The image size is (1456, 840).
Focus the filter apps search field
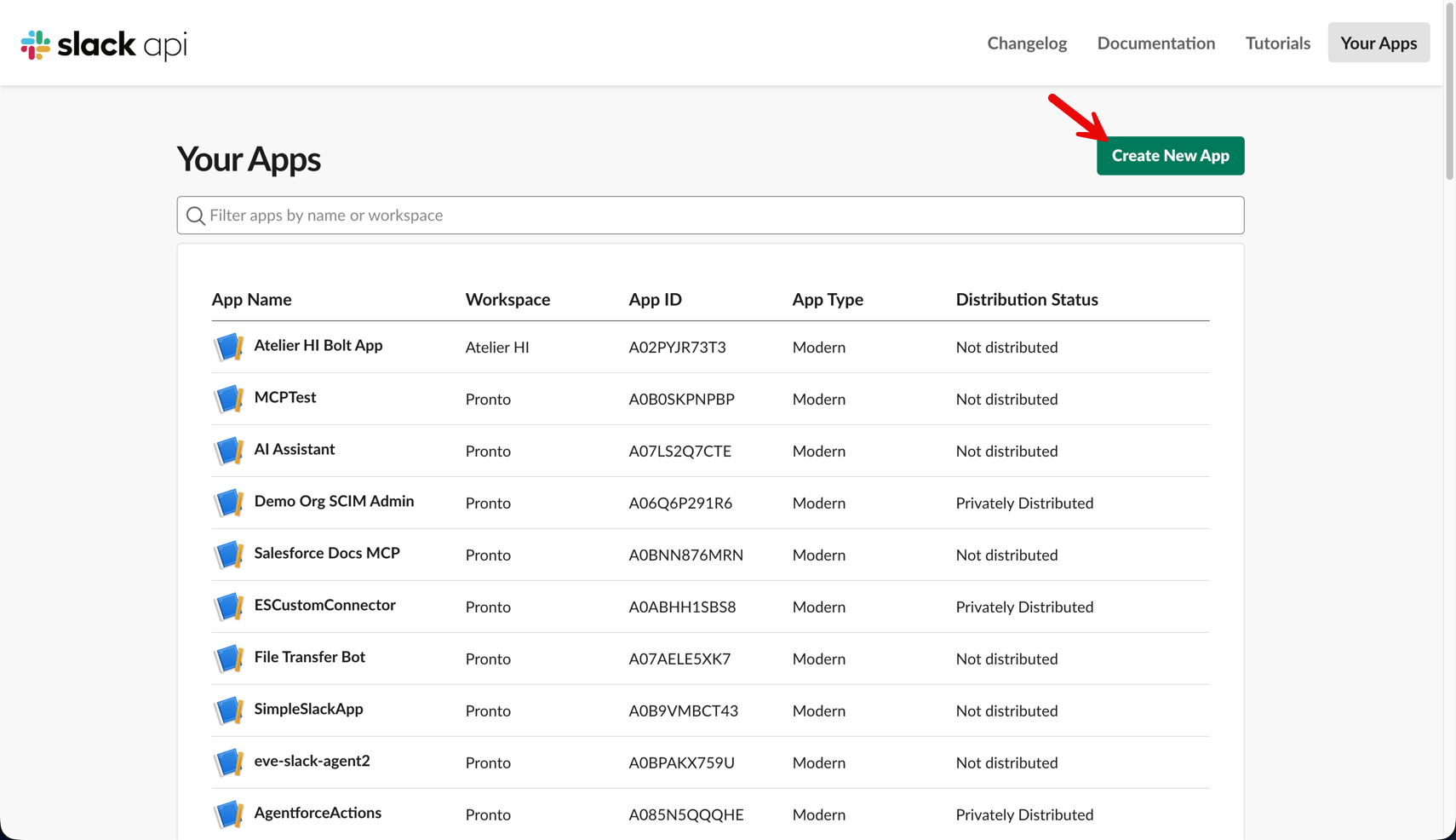[710, 216]
